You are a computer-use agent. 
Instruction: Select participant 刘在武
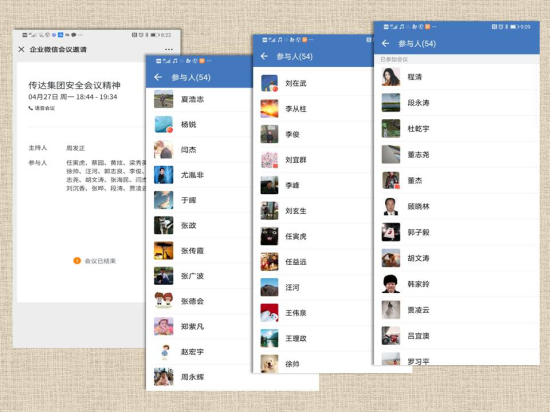[313, 83]
